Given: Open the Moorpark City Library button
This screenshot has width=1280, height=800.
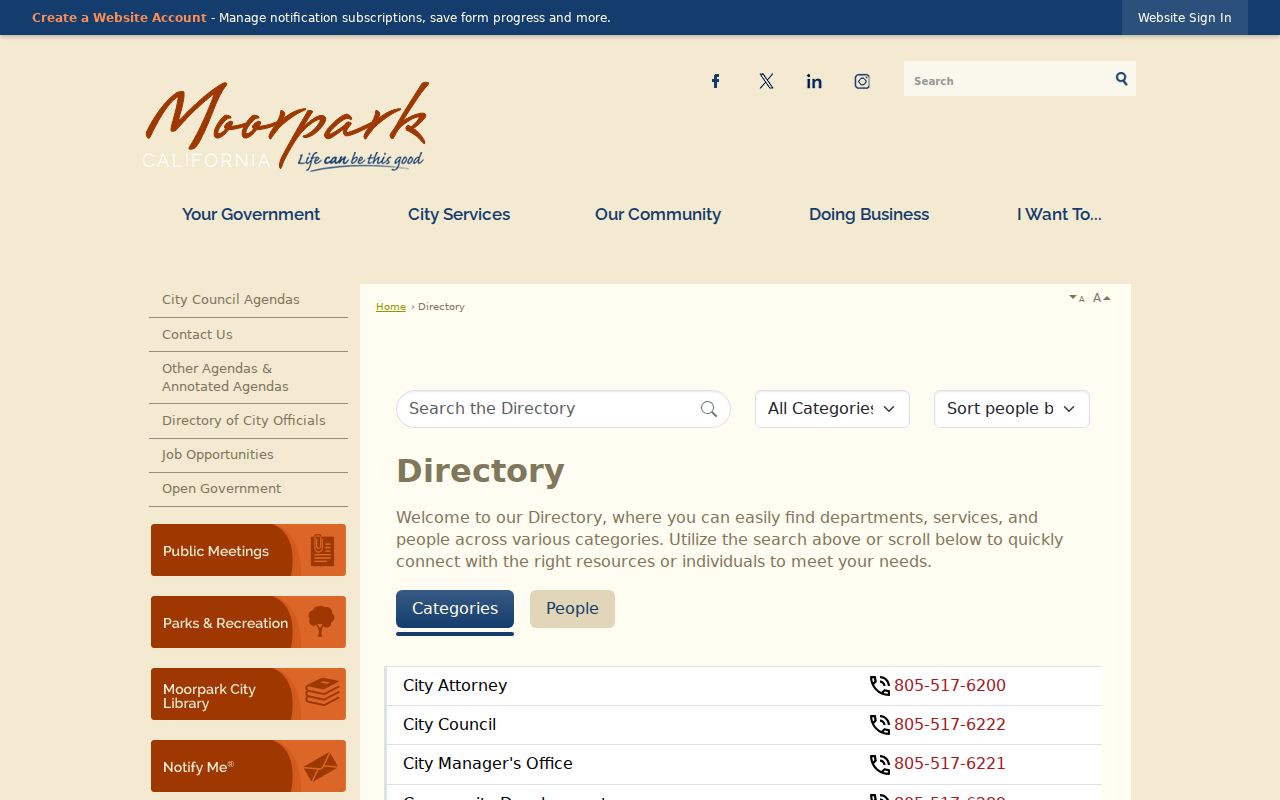Looking at the screenshot, I should pyautogui.click(x=248, y=694).
